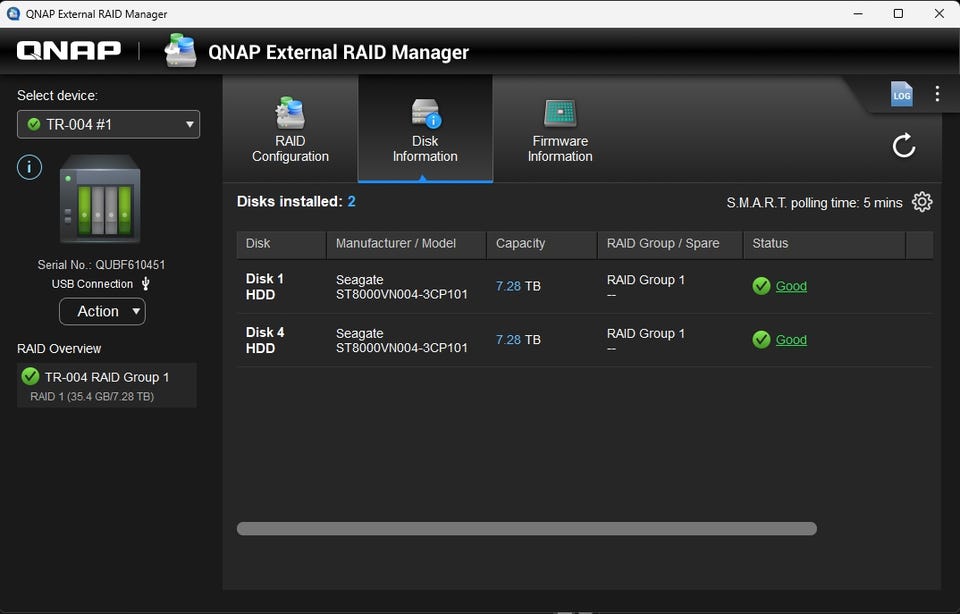
Task: Open the Action dropdown button
Action: (102, 312)
